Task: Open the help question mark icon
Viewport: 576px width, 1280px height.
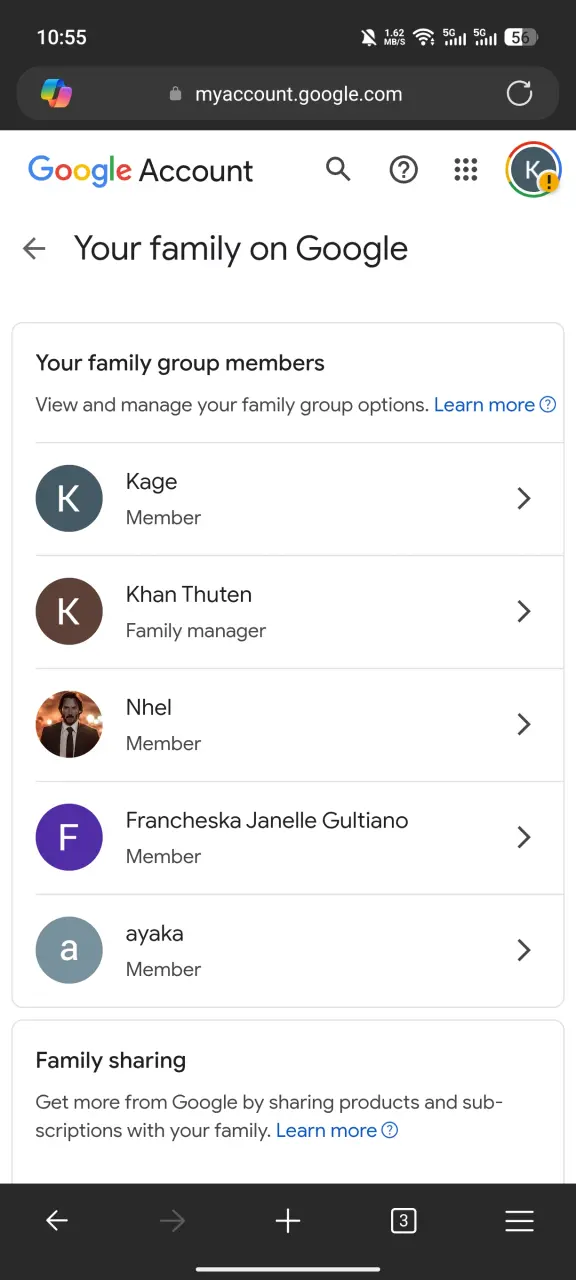Action: point(403,170)
